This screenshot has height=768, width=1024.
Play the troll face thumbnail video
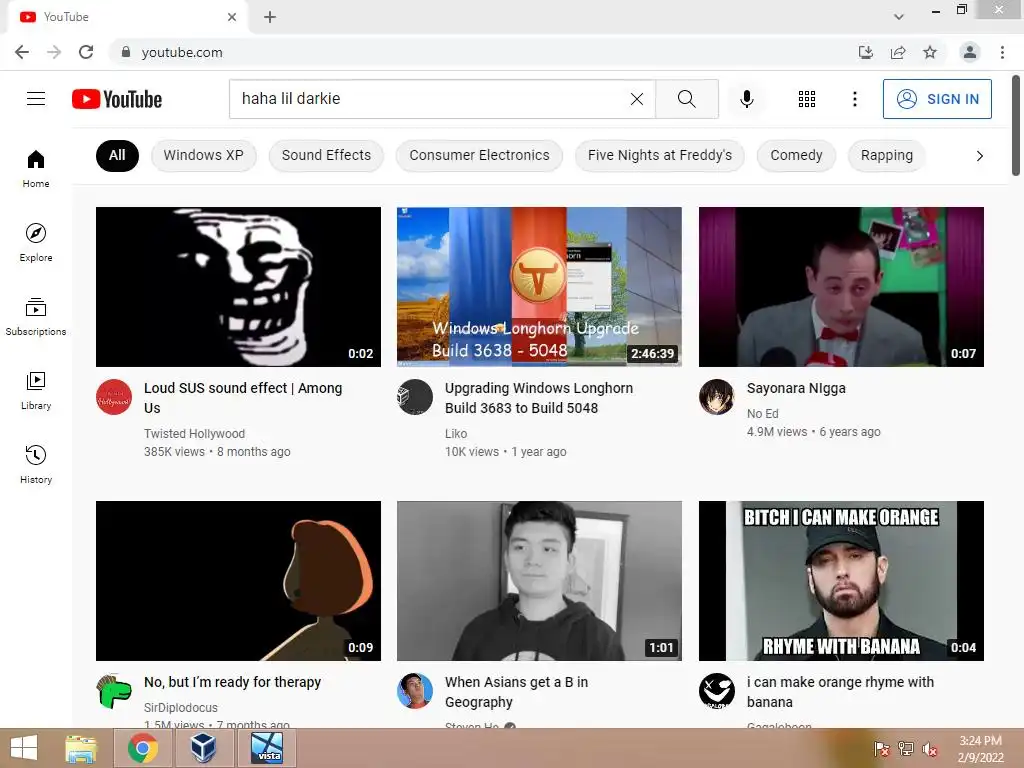click(238, 287)
